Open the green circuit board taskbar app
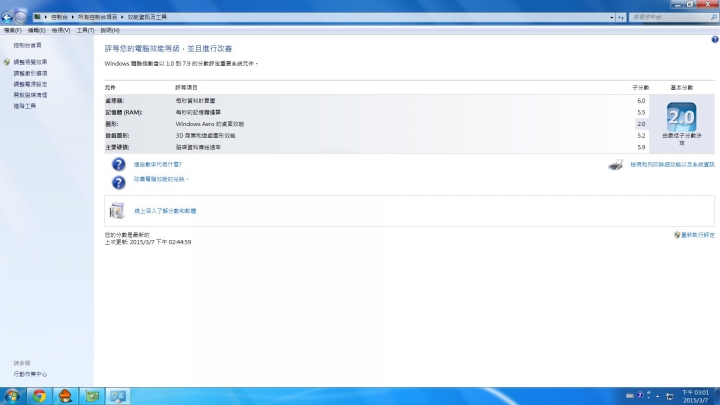 click(92, 396)
